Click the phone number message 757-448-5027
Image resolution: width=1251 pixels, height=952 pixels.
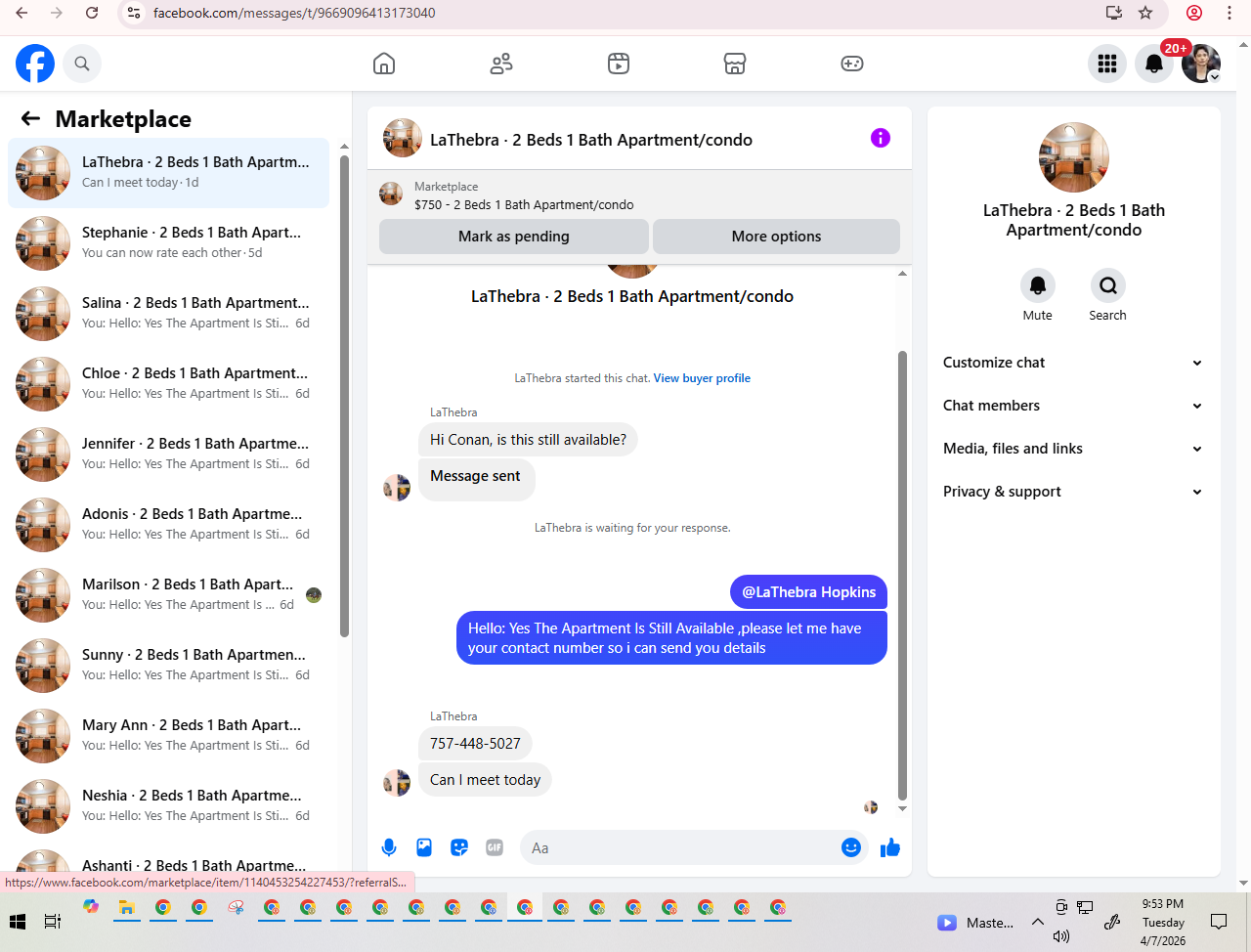(x=475, y=744)
